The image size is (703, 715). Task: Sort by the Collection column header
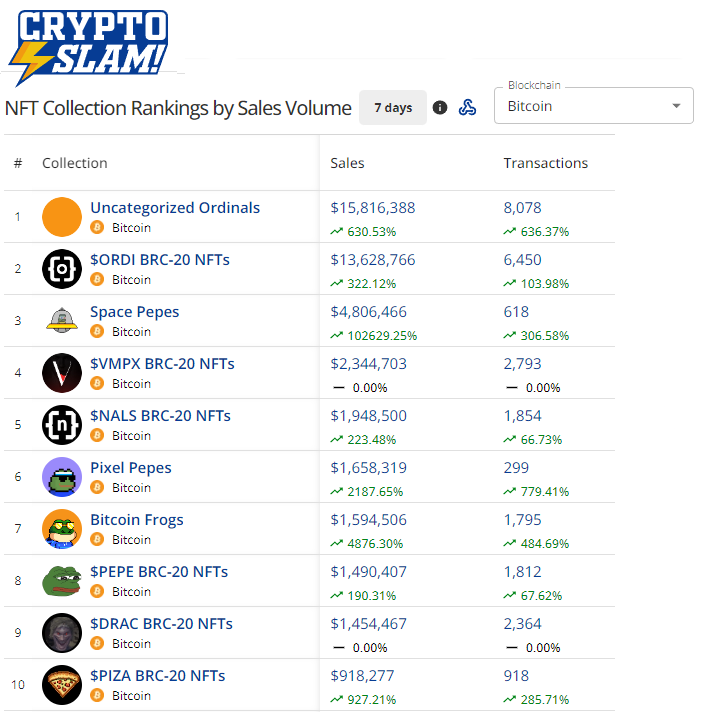click(x=74, y=163)
